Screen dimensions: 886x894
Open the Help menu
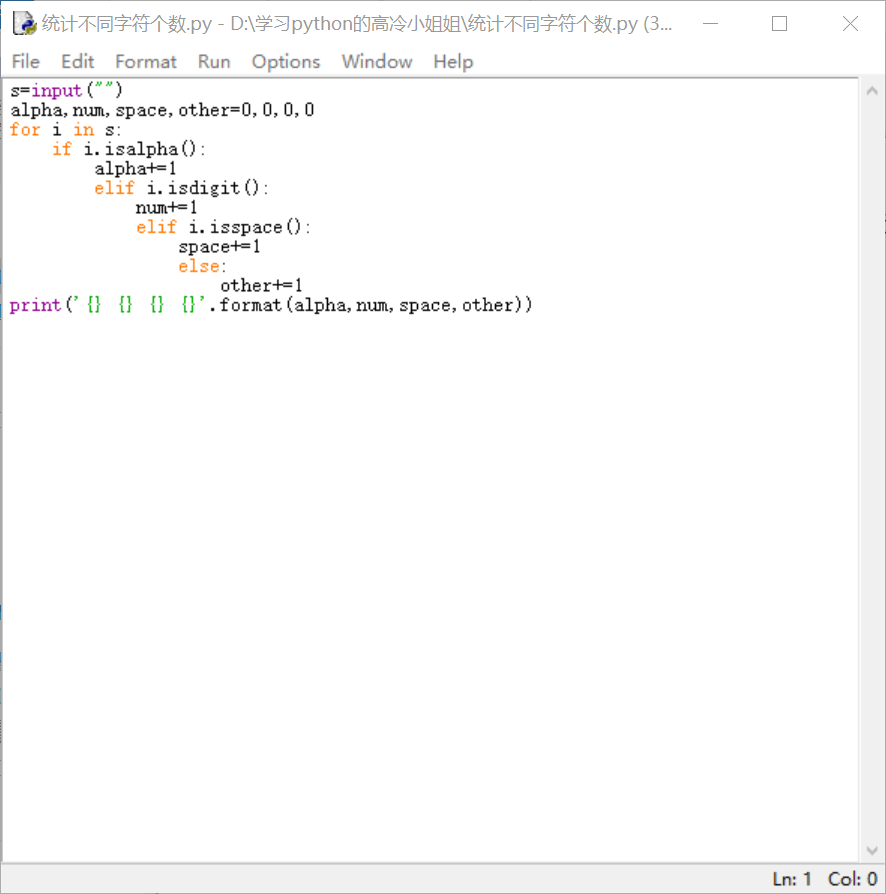pos(453,62)
